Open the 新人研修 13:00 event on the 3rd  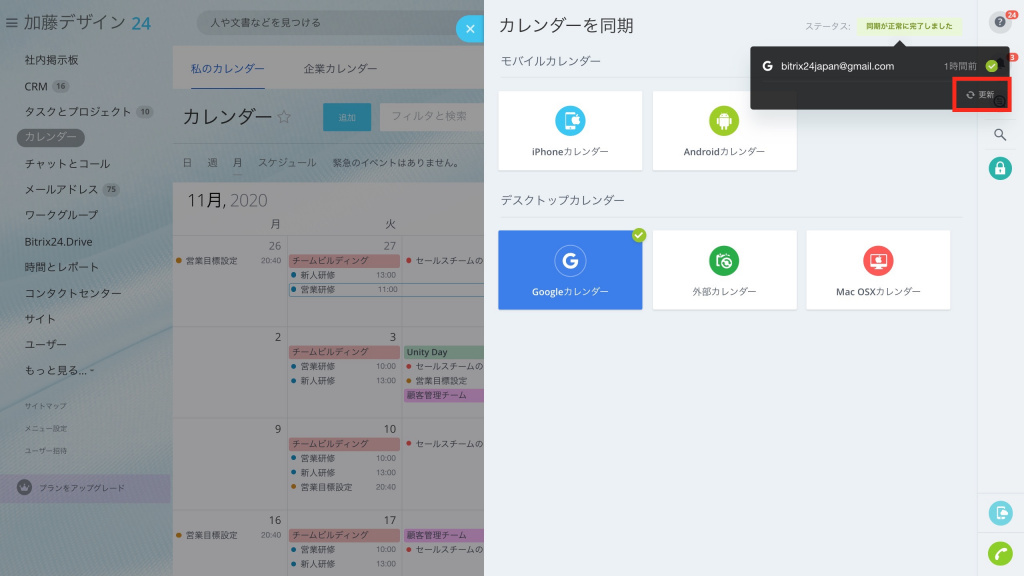pos(344,381)
